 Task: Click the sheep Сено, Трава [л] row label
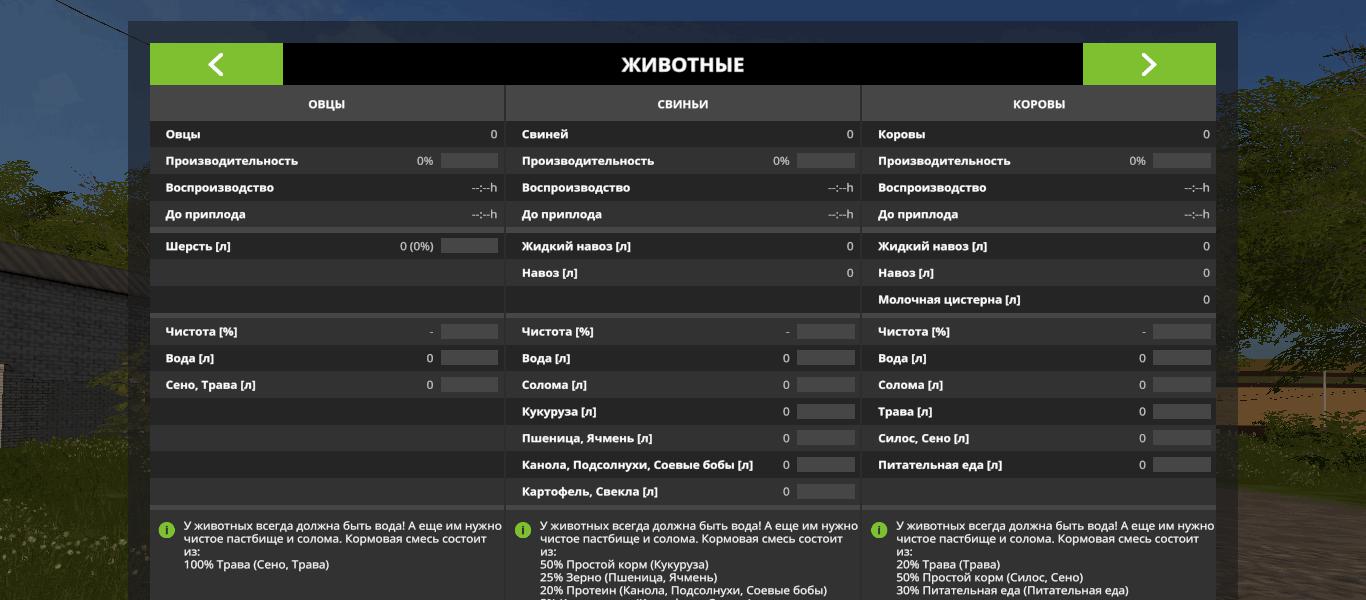pos(210,385)
